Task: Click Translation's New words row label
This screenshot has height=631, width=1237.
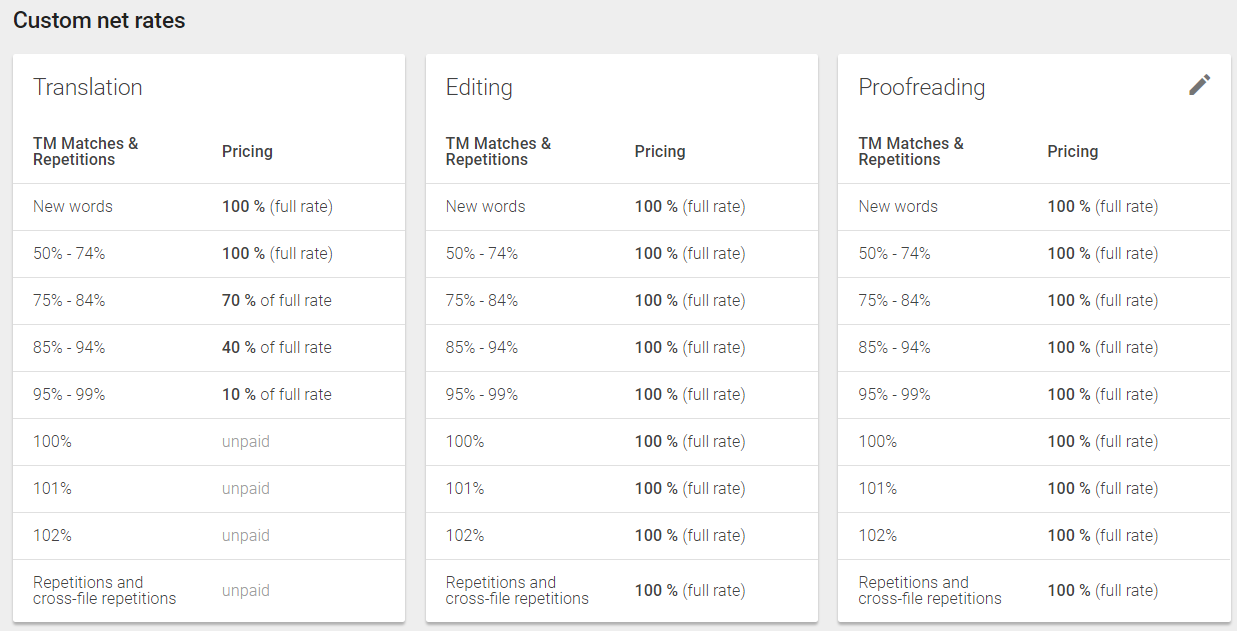Action: (x=73, y=206)
